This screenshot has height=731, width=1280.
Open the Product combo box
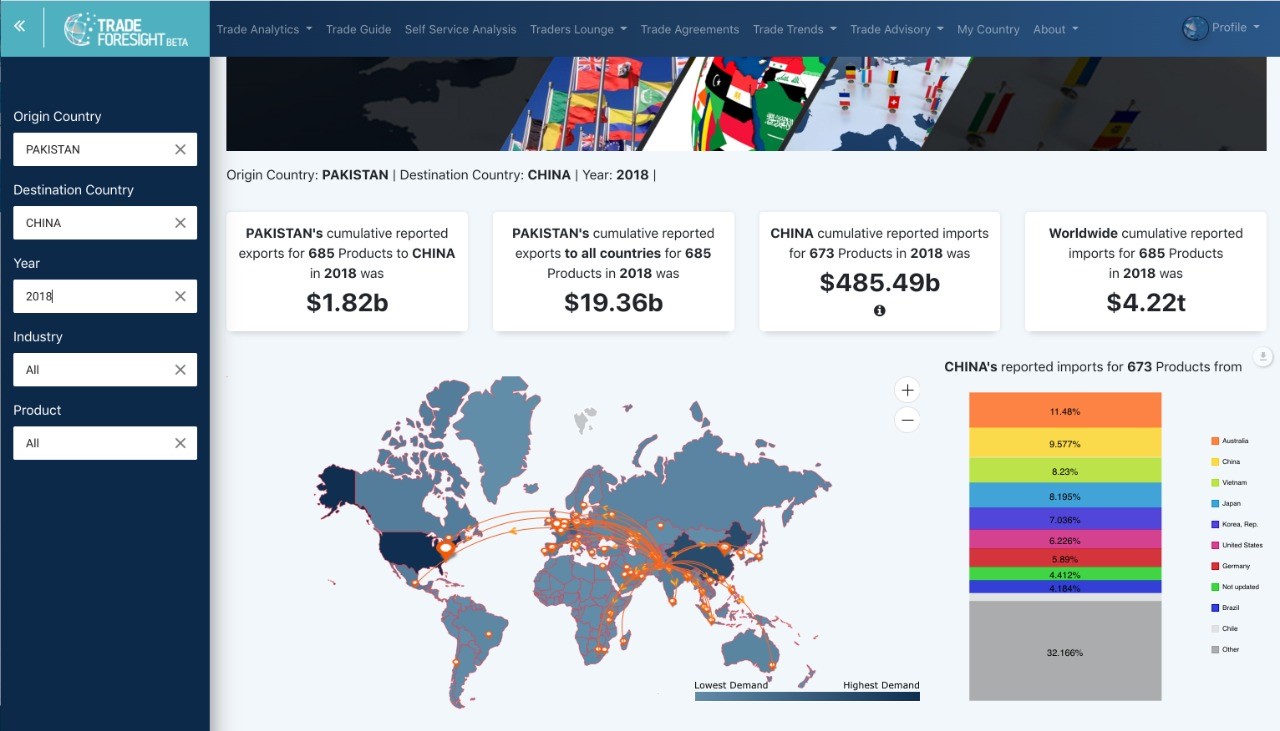tap(105, 443)
